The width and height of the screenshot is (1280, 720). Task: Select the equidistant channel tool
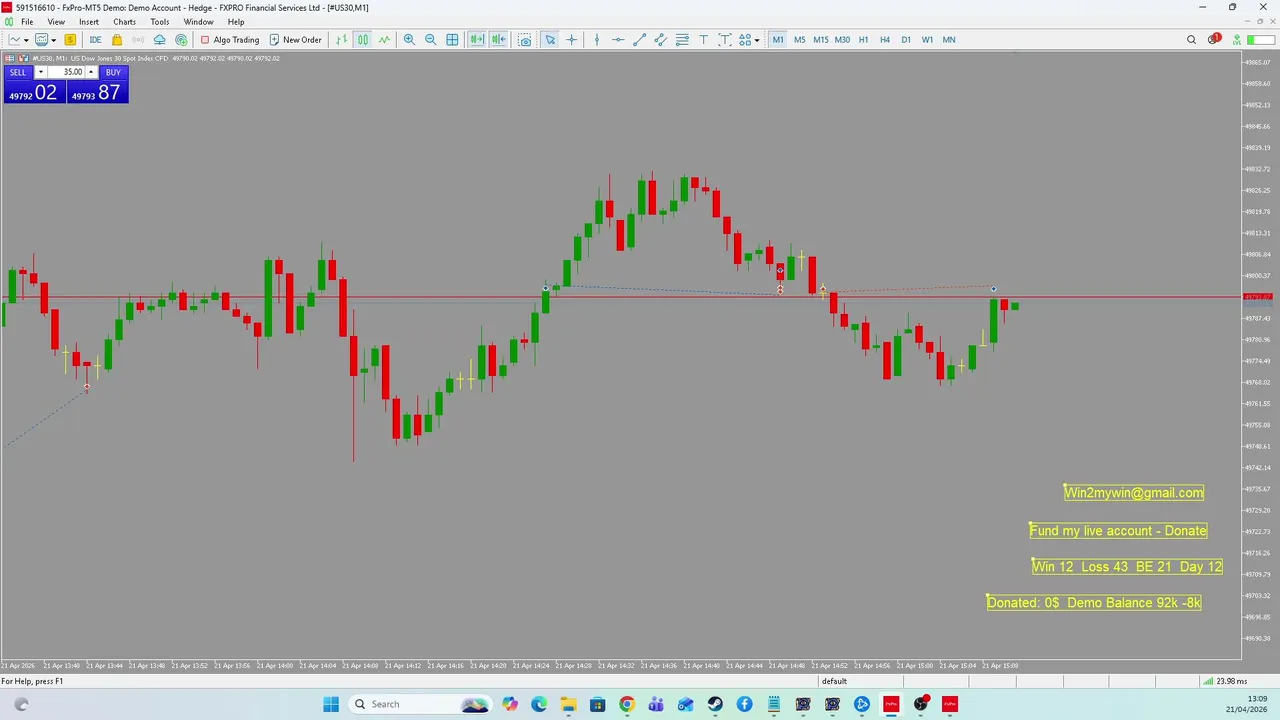tap(661, 40)
